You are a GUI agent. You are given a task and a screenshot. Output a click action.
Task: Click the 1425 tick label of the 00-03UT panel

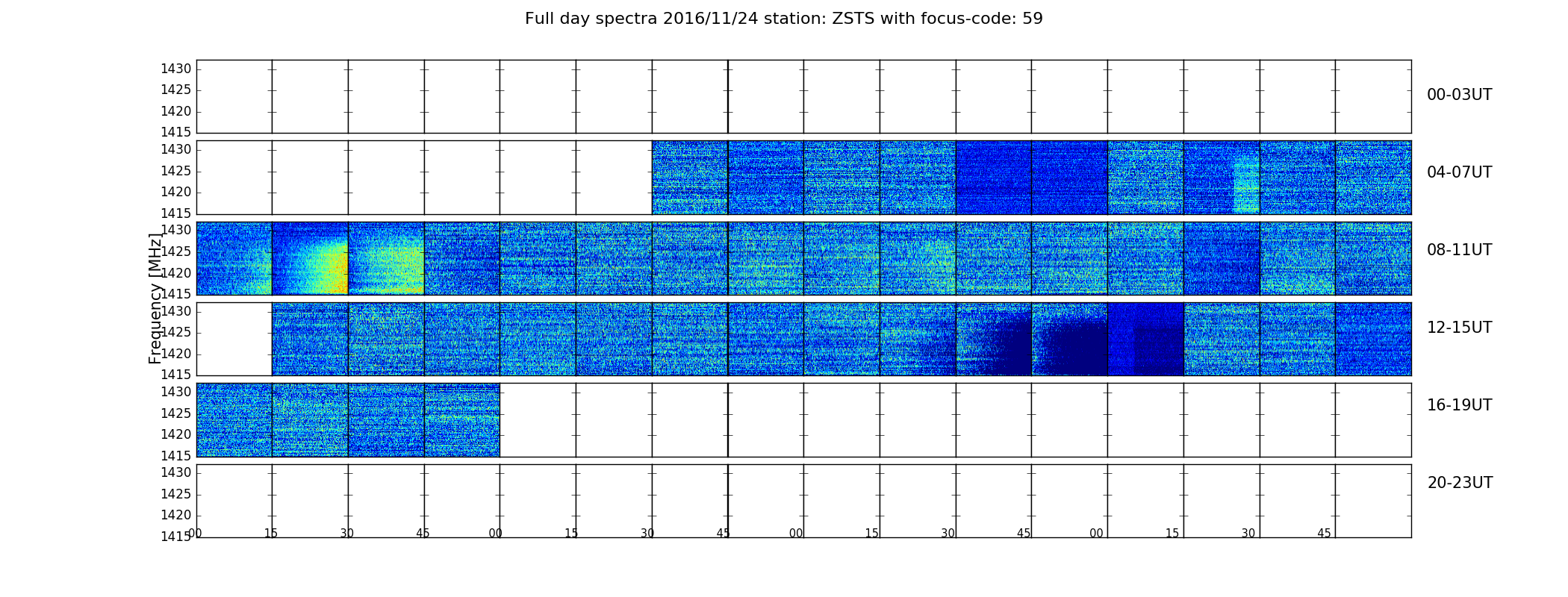[x=176, y=90]
